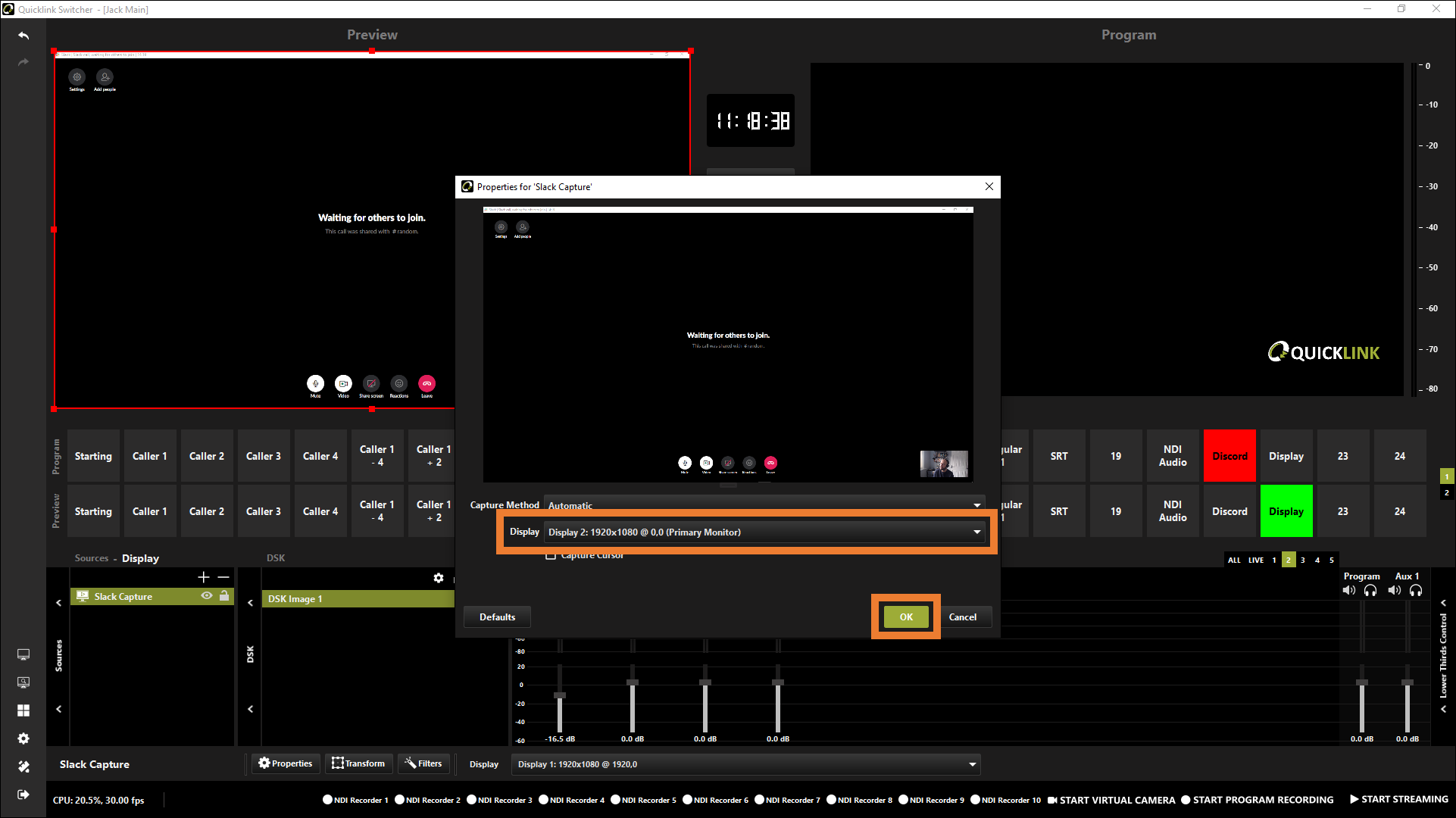Click Program headphones monitor icon
This screenshot has height=818, width=1456.
tap(1370, 590)
